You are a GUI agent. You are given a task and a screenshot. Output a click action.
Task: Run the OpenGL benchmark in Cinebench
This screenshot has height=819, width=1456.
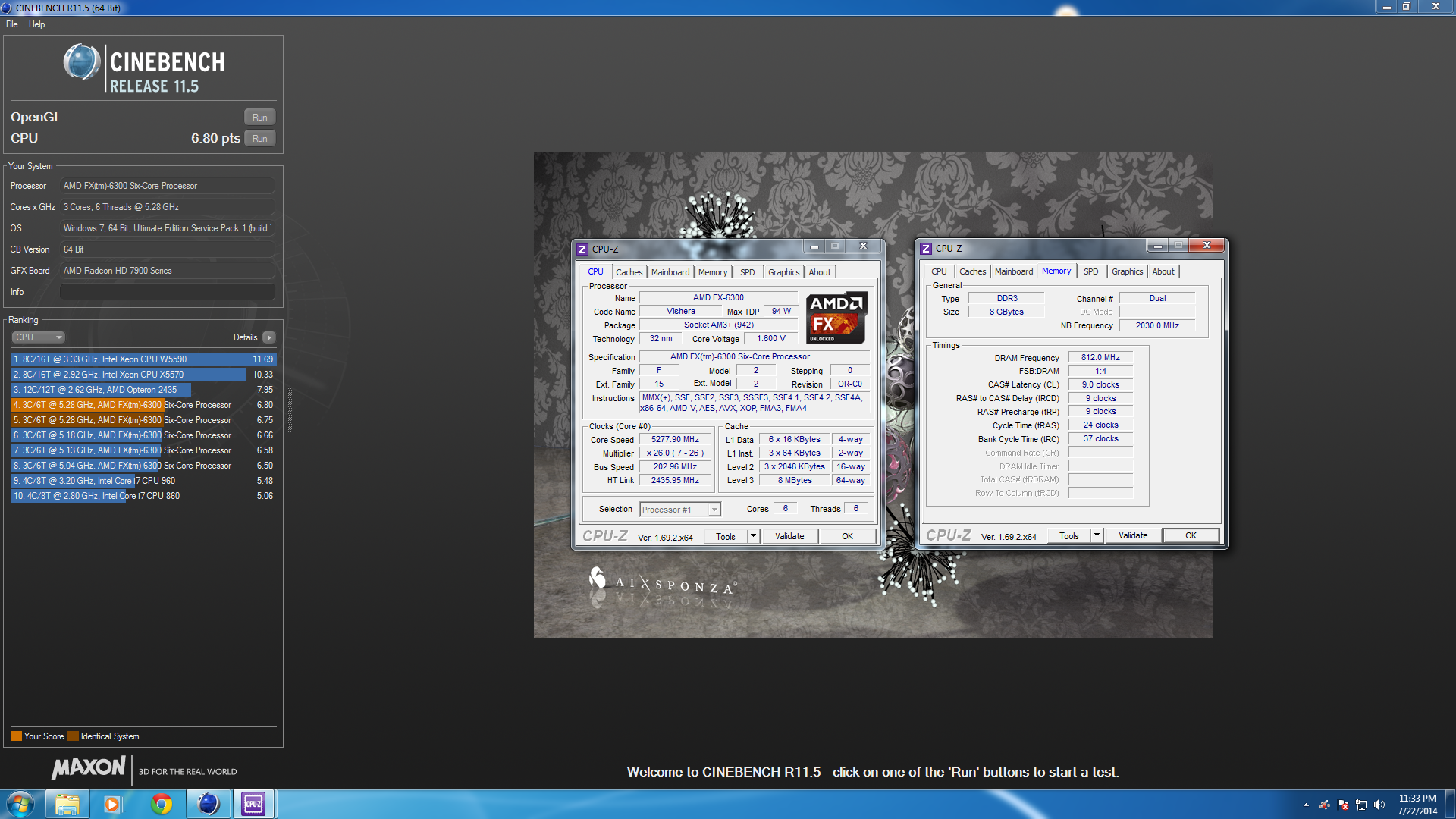(x=259, y=118)
